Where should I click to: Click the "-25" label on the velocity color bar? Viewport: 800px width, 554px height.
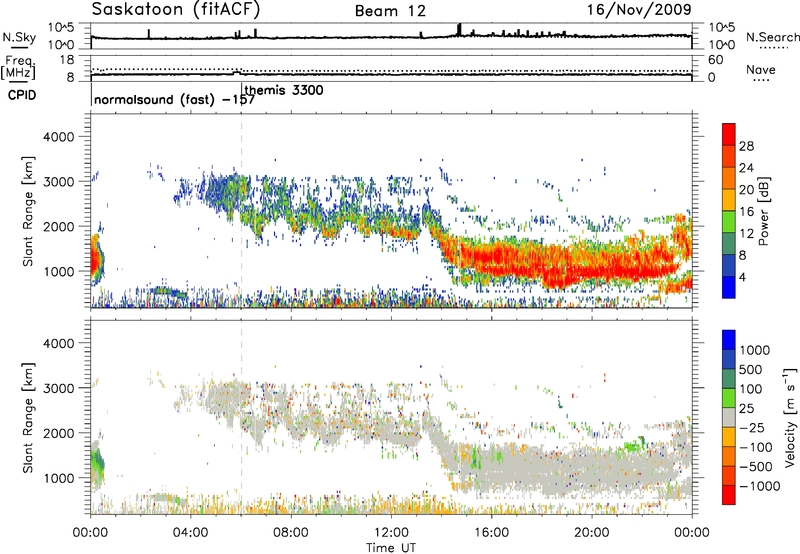pyautogui.click(x=752, y=428)
